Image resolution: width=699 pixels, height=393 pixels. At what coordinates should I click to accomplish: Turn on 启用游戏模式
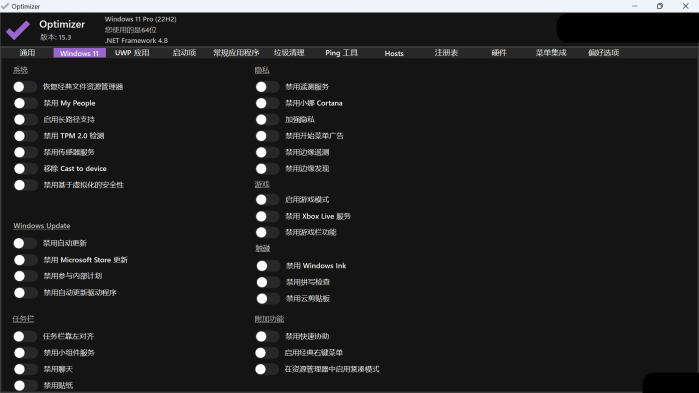267,200
